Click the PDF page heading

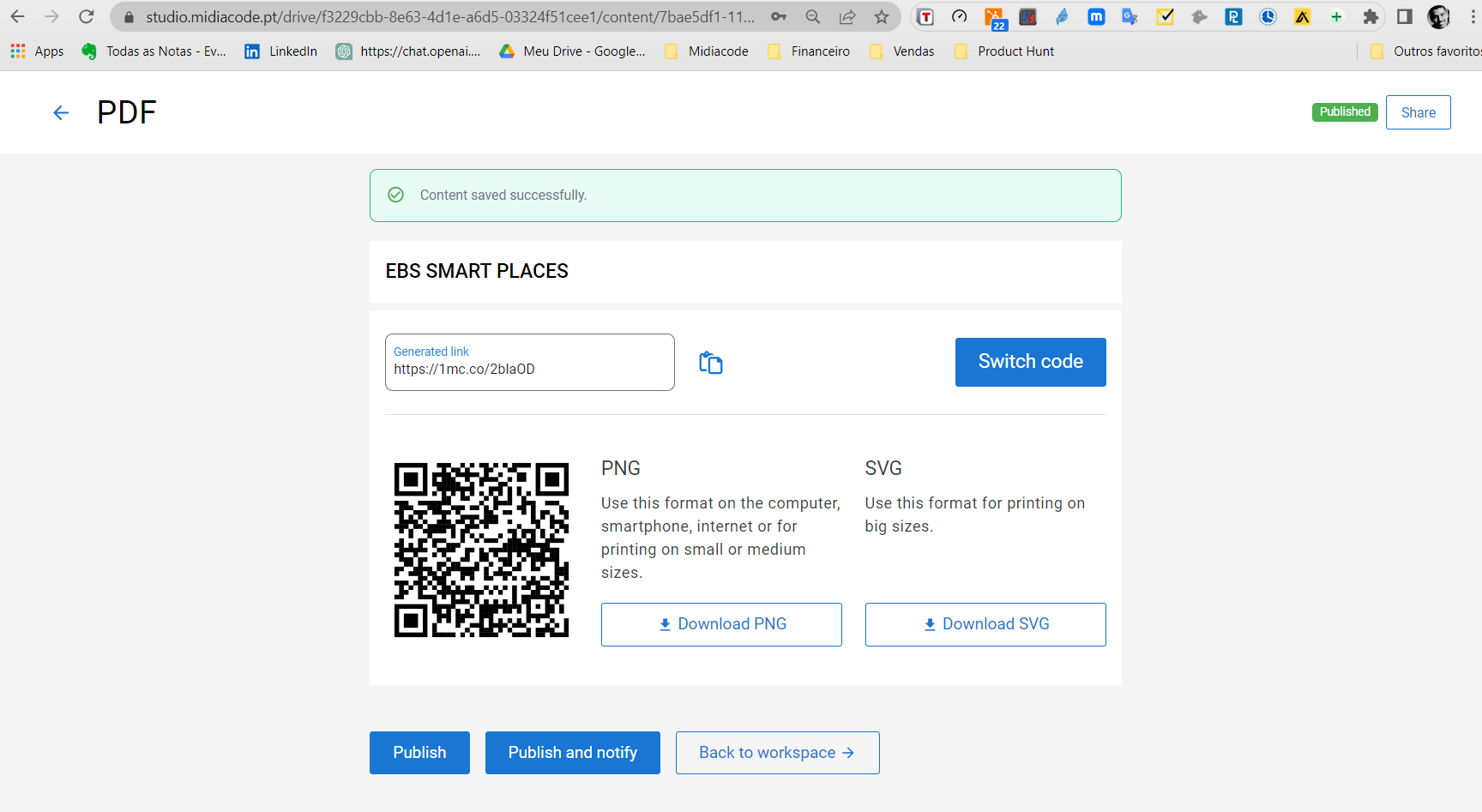(126, 112)
